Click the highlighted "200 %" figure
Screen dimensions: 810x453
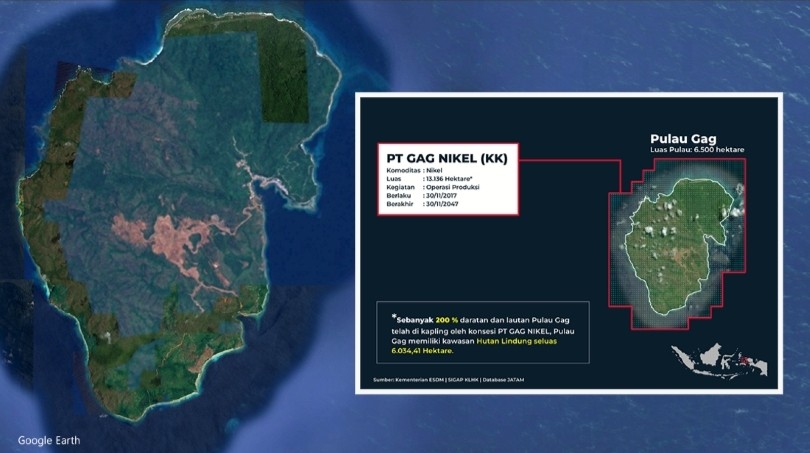(x=447, y=320)
